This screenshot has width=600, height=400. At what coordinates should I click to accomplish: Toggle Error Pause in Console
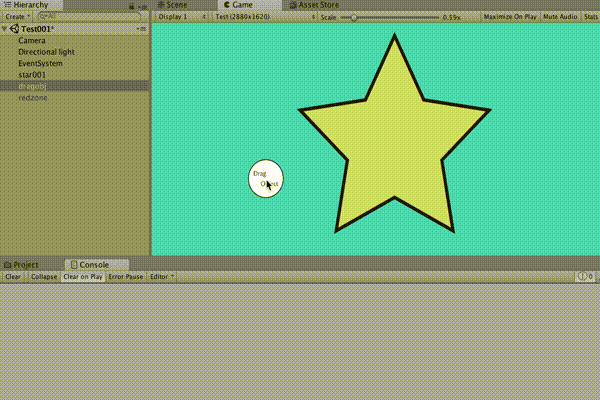[x=126, y=276]
